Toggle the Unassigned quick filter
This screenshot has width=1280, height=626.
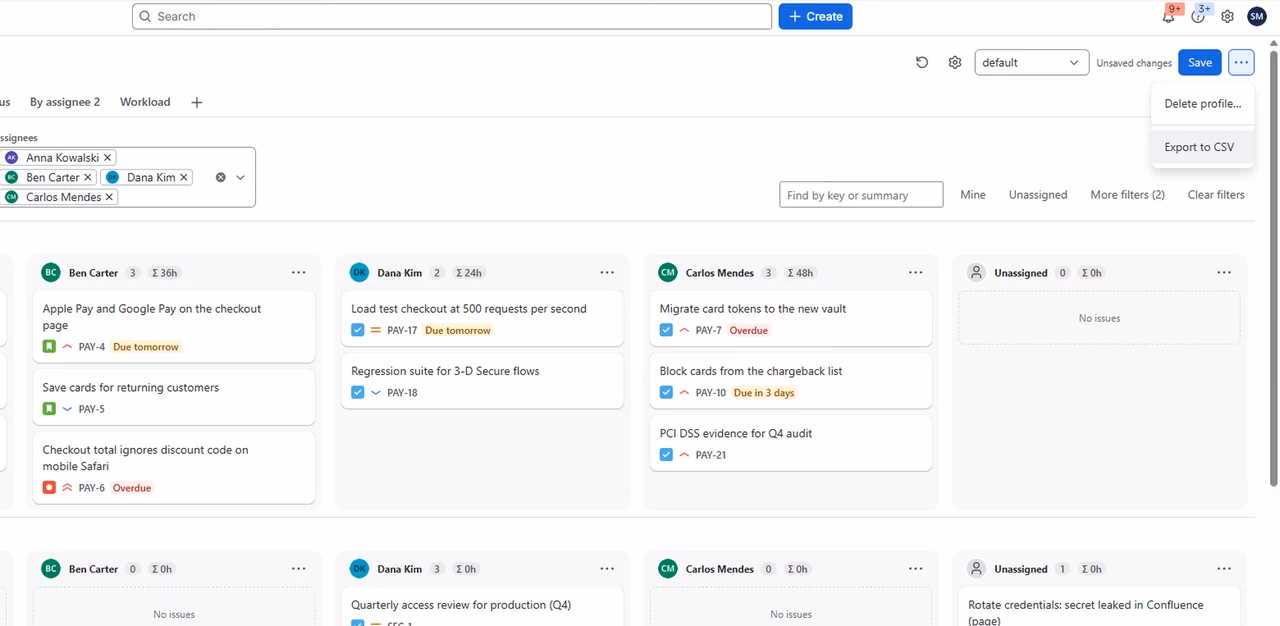pyautogui.click(x=1038, y=195)
